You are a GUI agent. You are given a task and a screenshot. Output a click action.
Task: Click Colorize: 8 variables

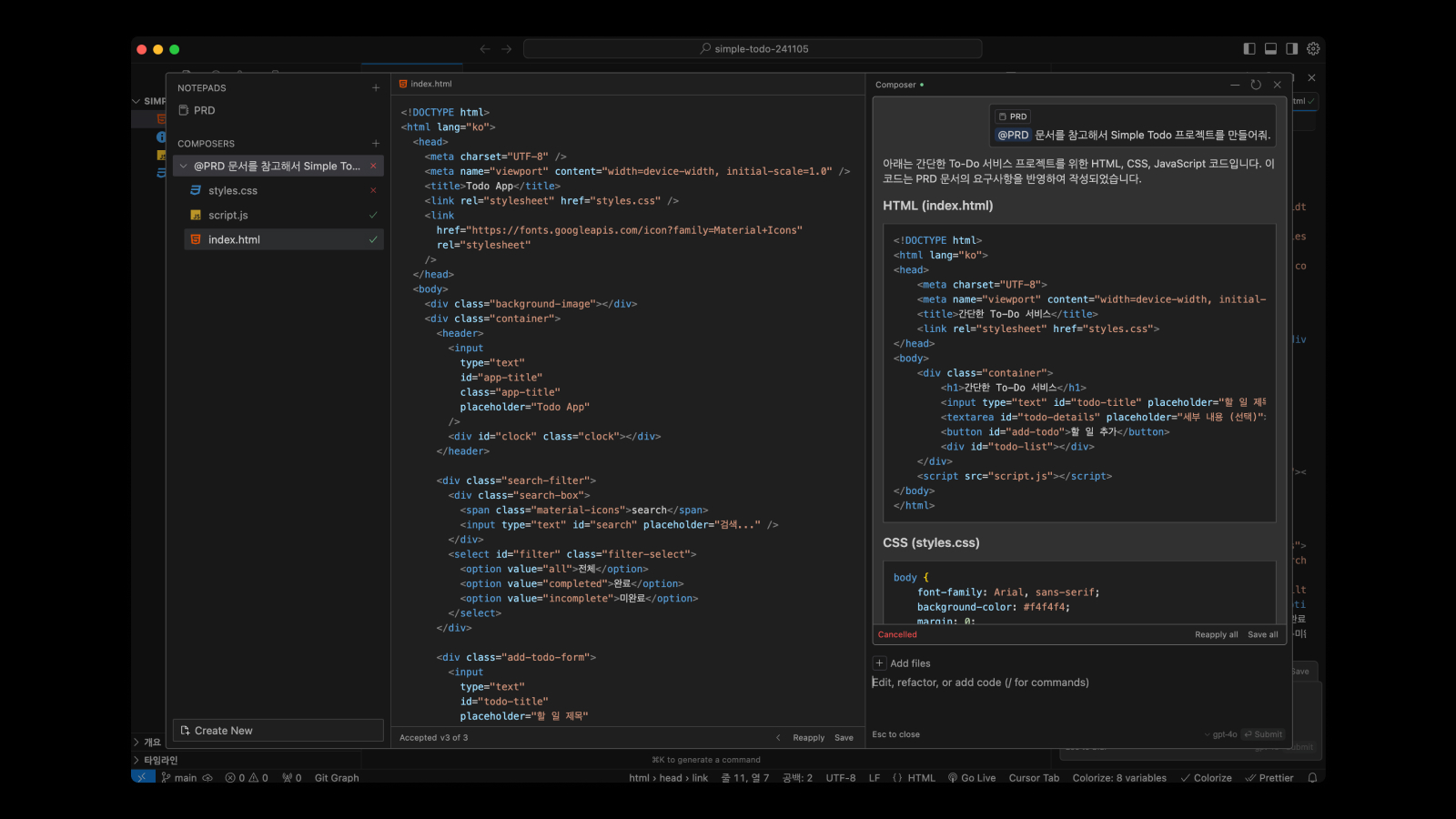pyautogui.click(x=1119, y=778)
